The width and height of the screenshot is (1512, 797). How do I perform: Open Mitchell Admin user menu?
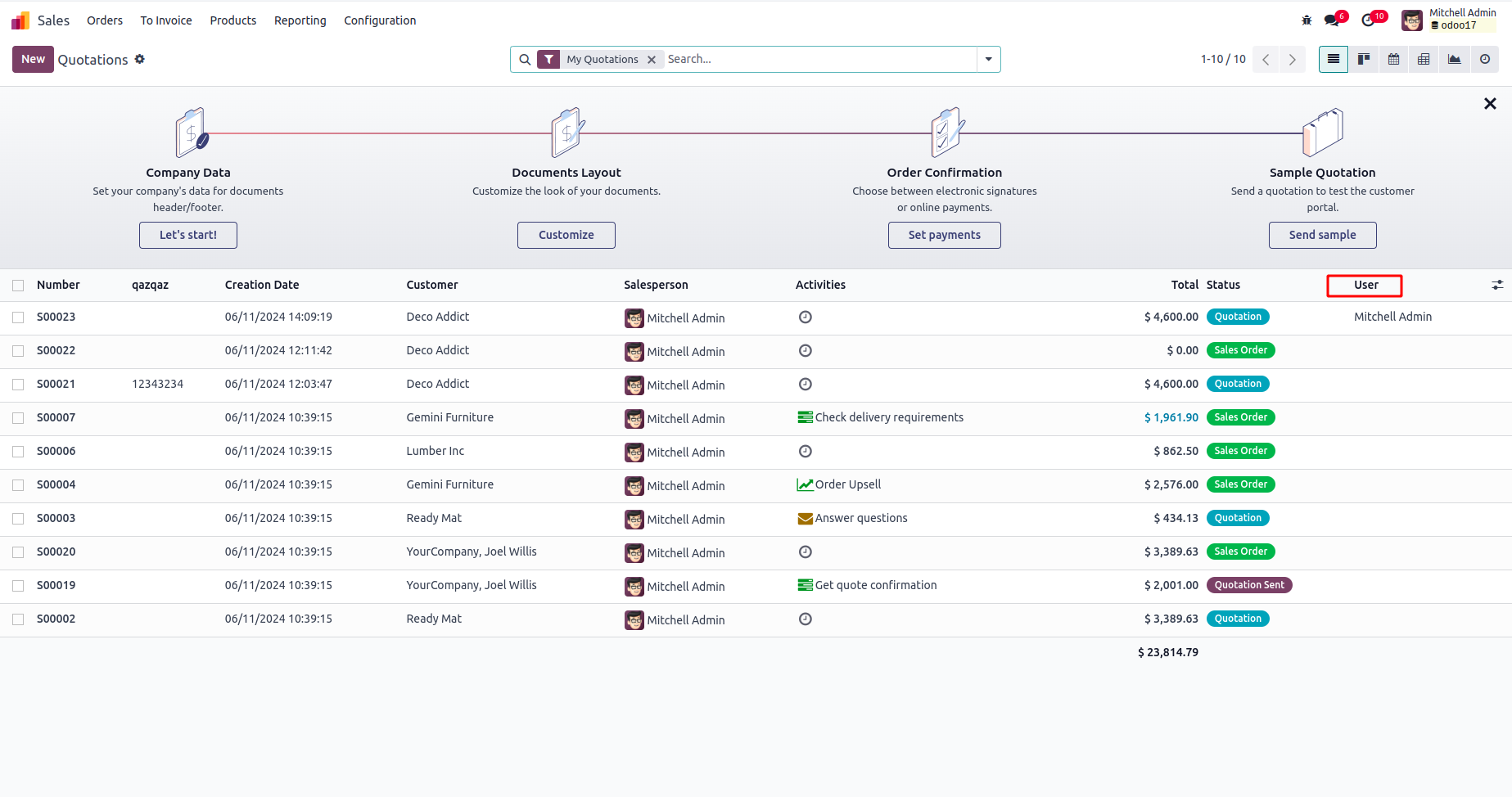tap(1450, 20)
